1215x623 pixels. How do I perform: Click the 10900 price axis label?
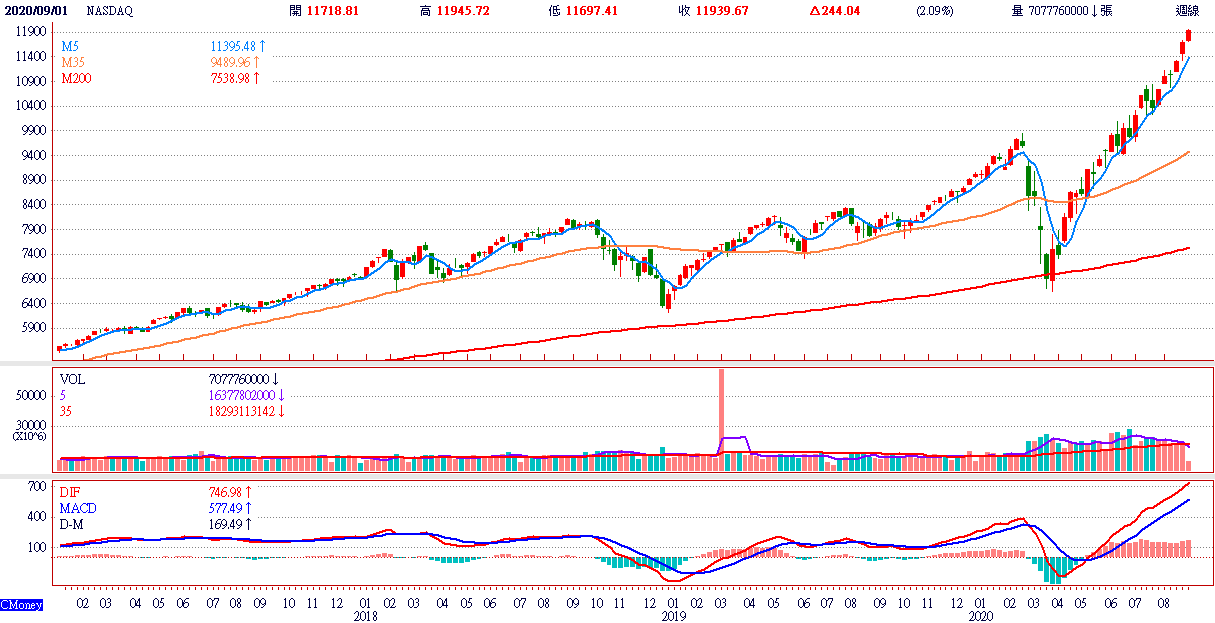[33, 81]
